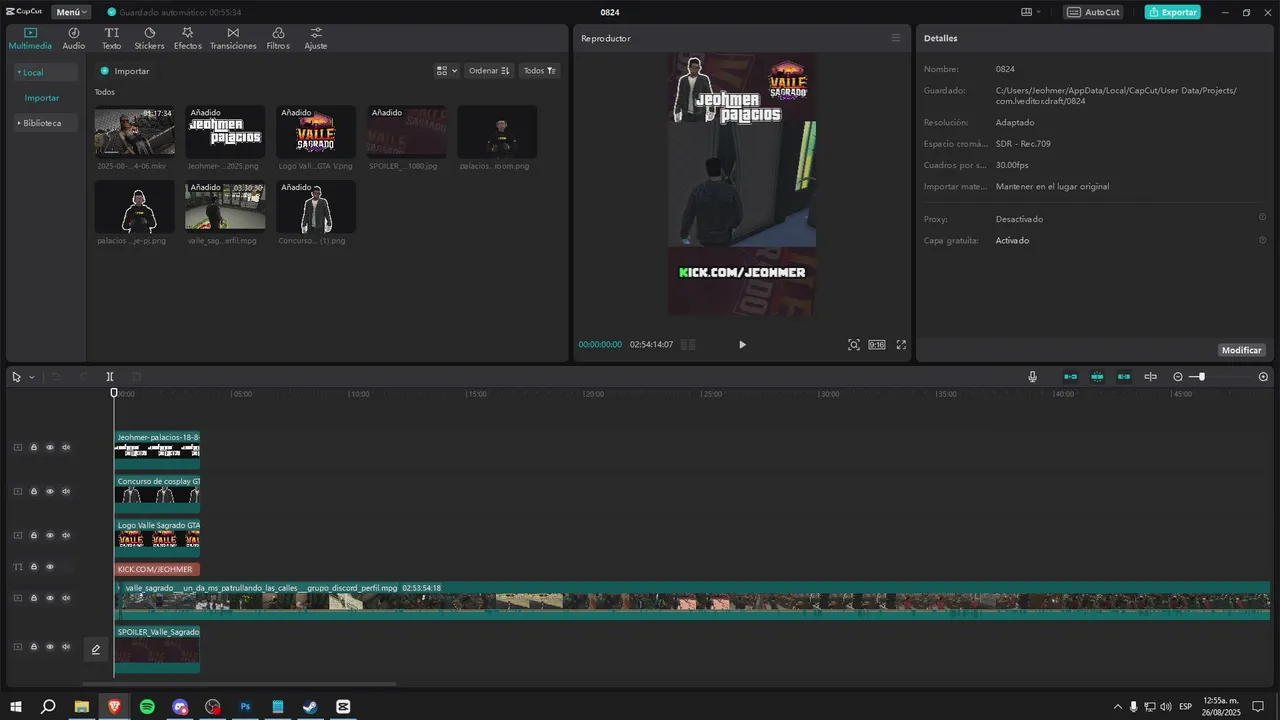Open the layout selector dropdown in title bar

tap(1031, 12)
